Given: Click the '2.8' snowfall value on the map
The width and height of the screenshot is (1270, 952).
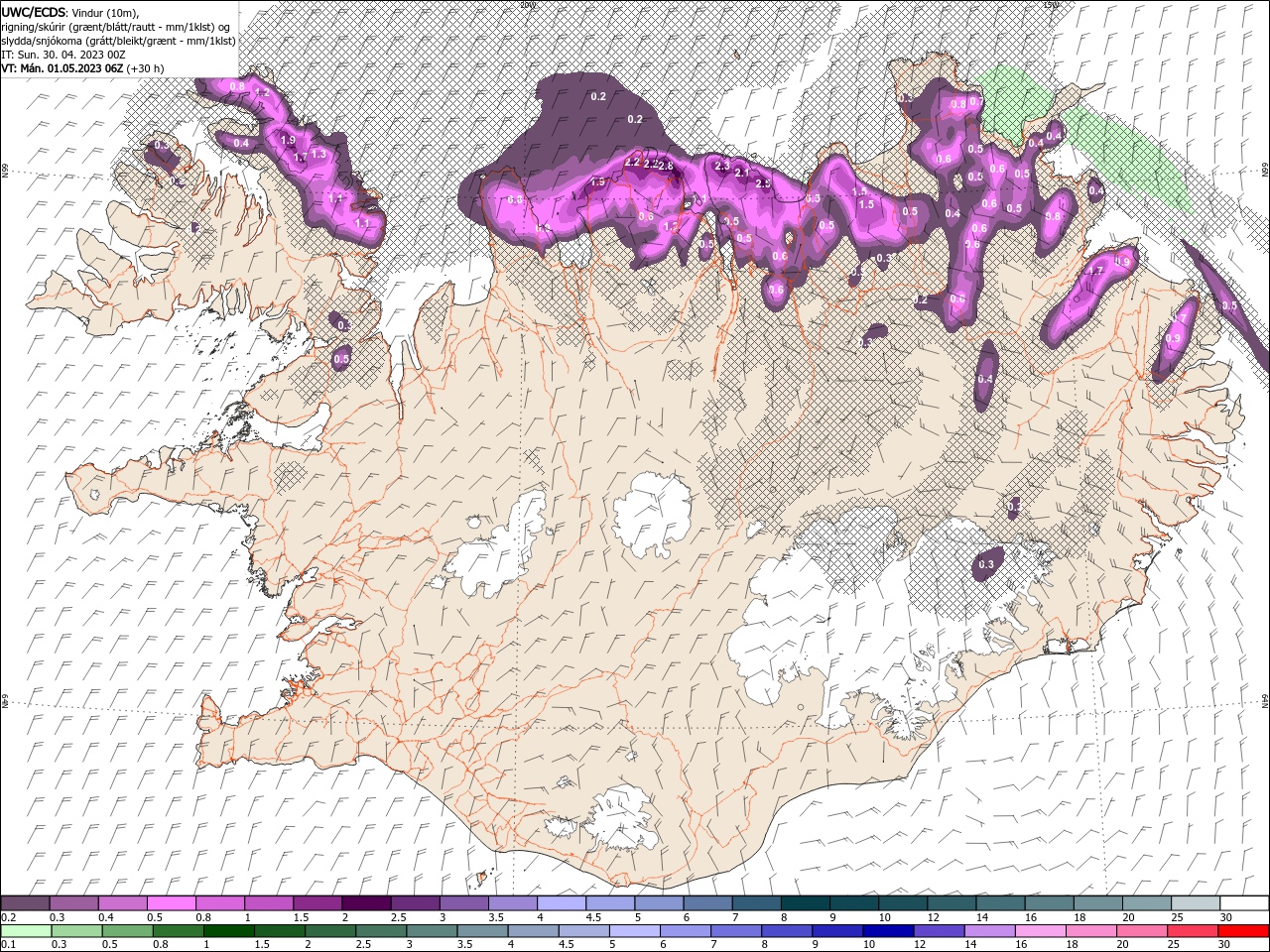Looking at the screenshot, I should tap(666, 166).
